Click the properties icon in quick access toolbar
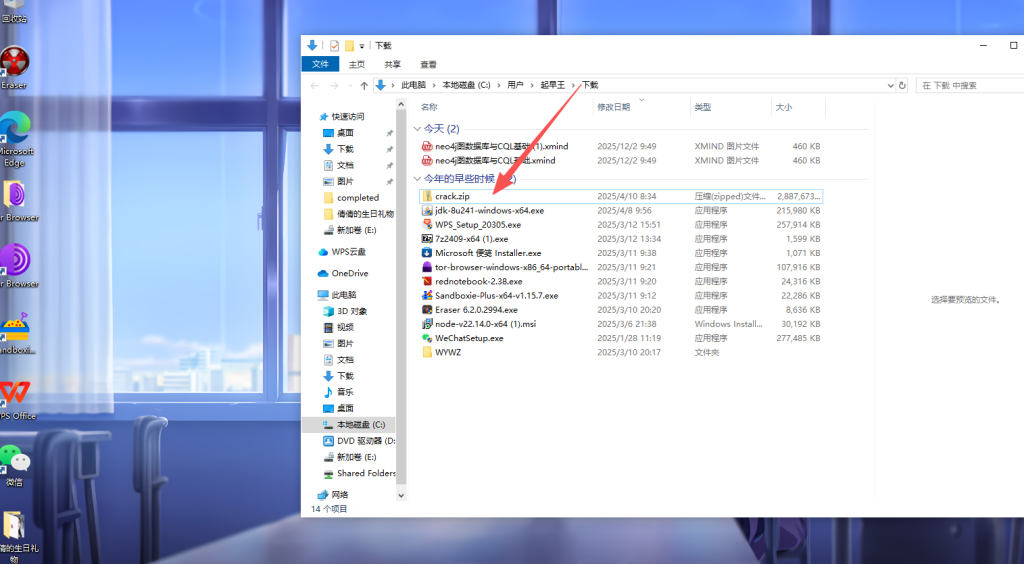 [x=334, y=46]
